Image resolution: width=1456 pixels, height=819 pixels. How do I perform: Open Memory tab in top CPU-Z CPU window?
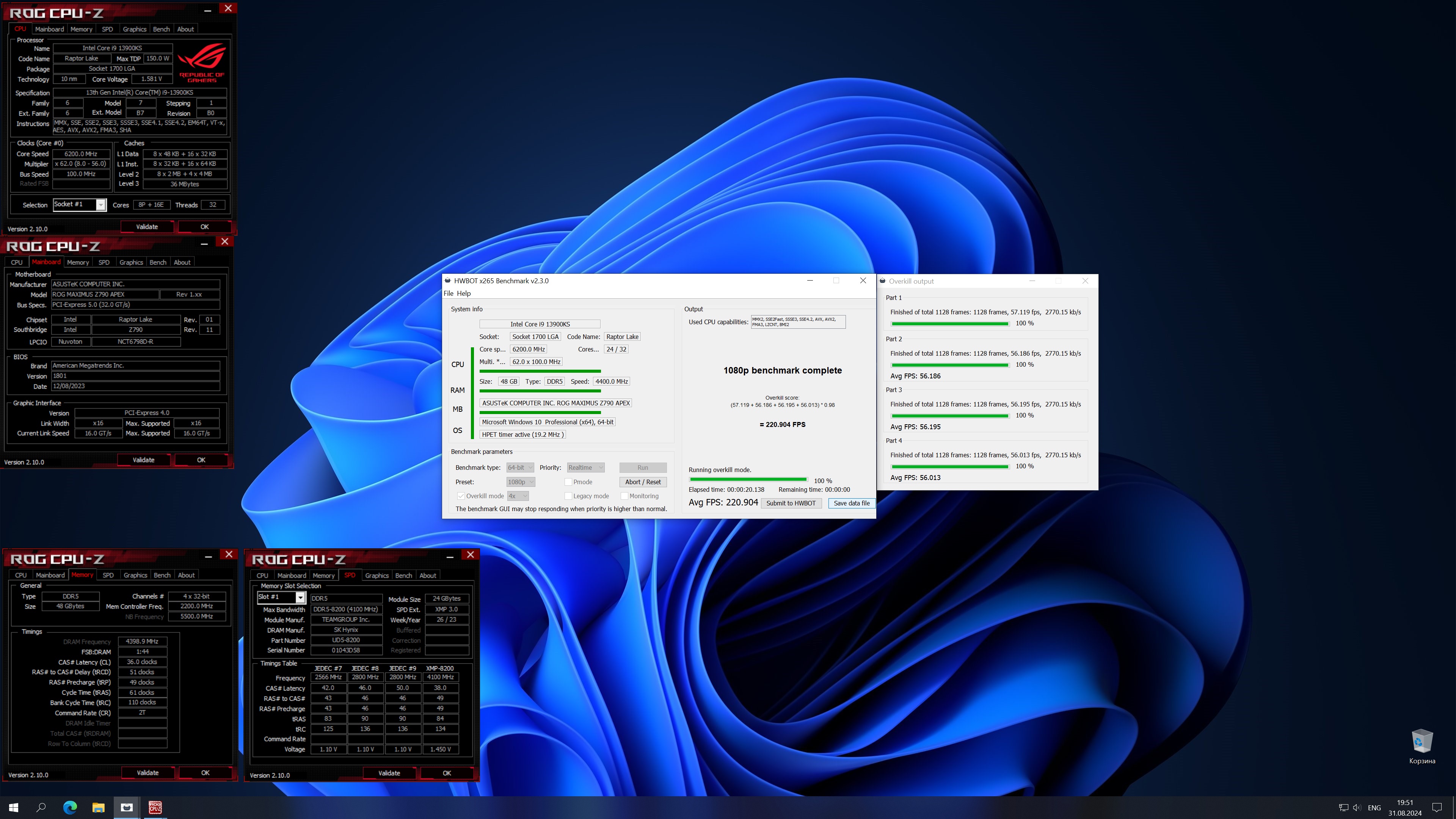pos(81,29)
